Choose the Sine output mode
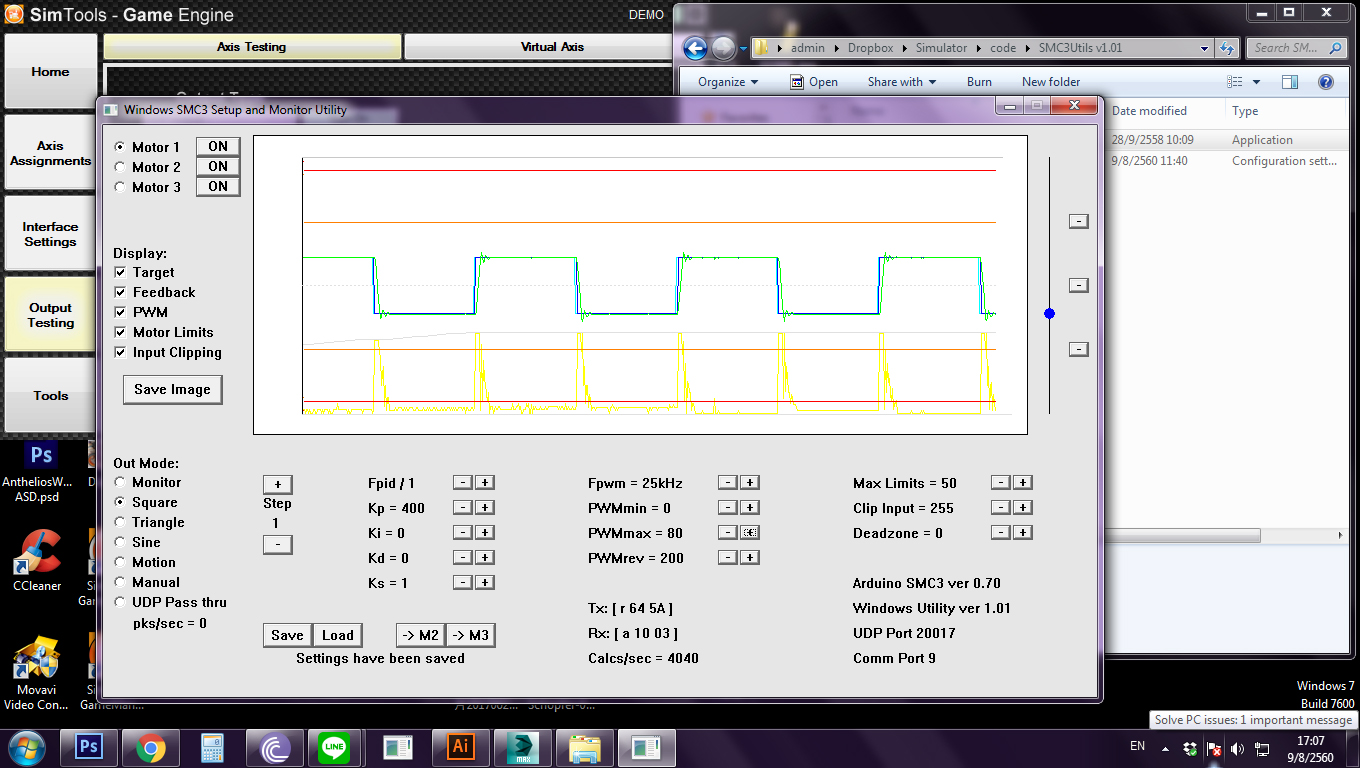 click(120, 542)
